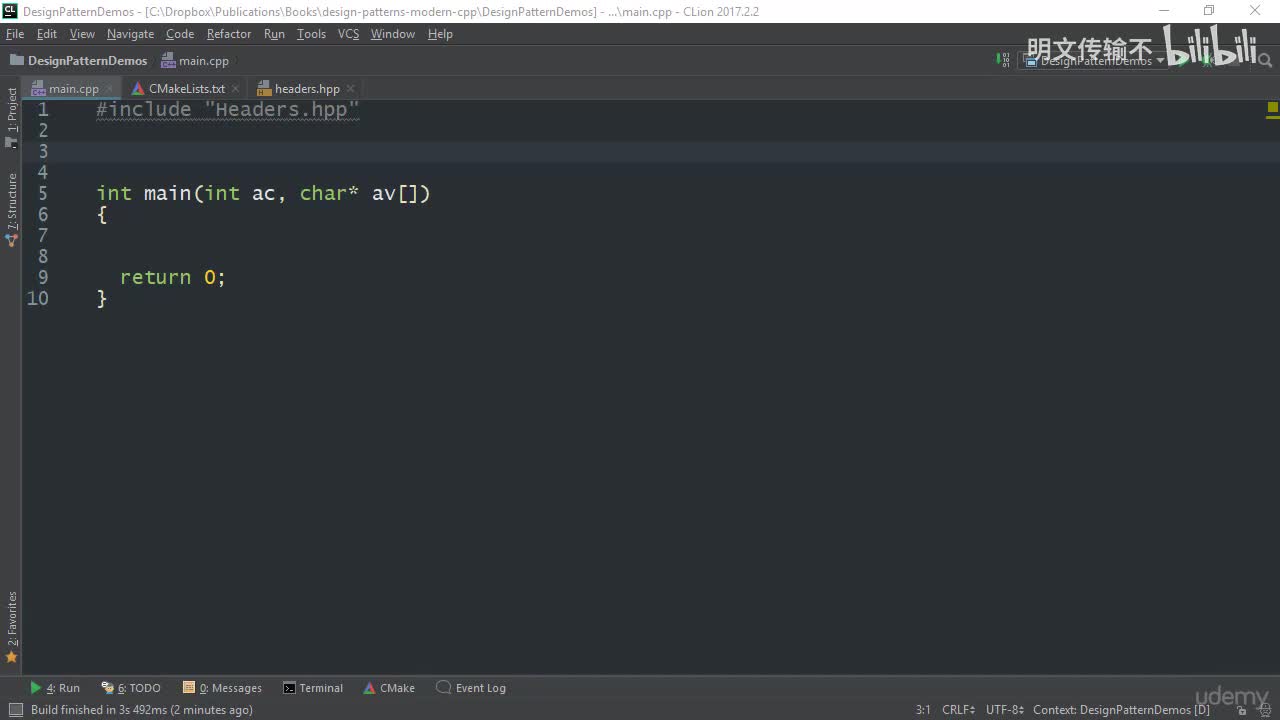Close the main.cpp tab
The width and height of the screenshot is (1280, 720).
pyautogui.click(x=110, y=89)
